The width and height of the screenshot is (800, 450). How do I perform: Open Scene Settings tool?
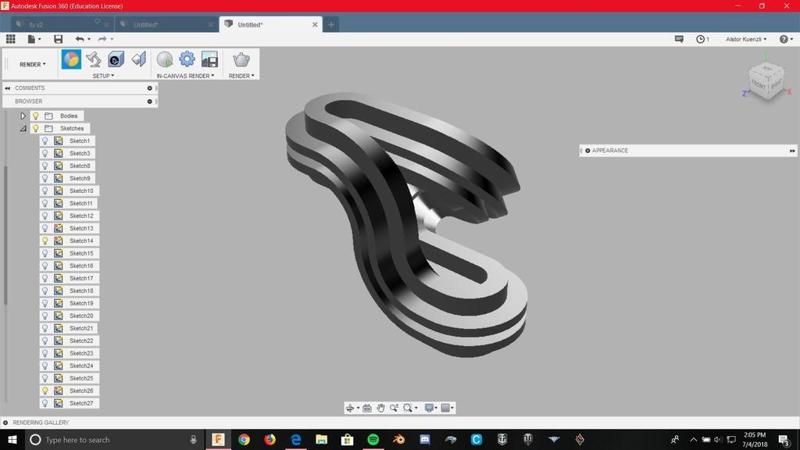point(94,60)
